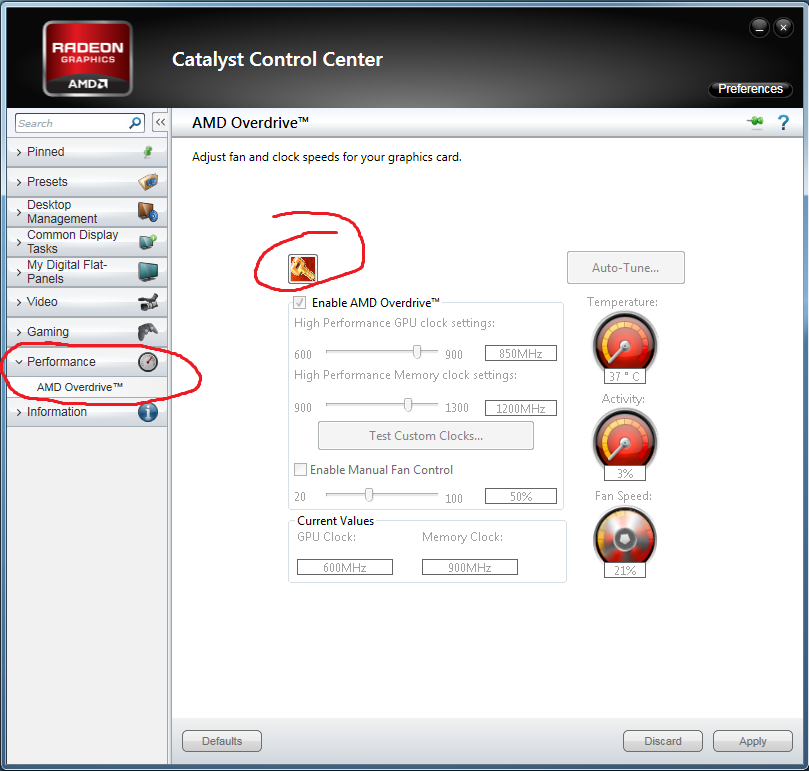The height and width of the screenshot is (772, 809).
Task: Click the Auto-Tune button
Action: [x=625, y=268]
